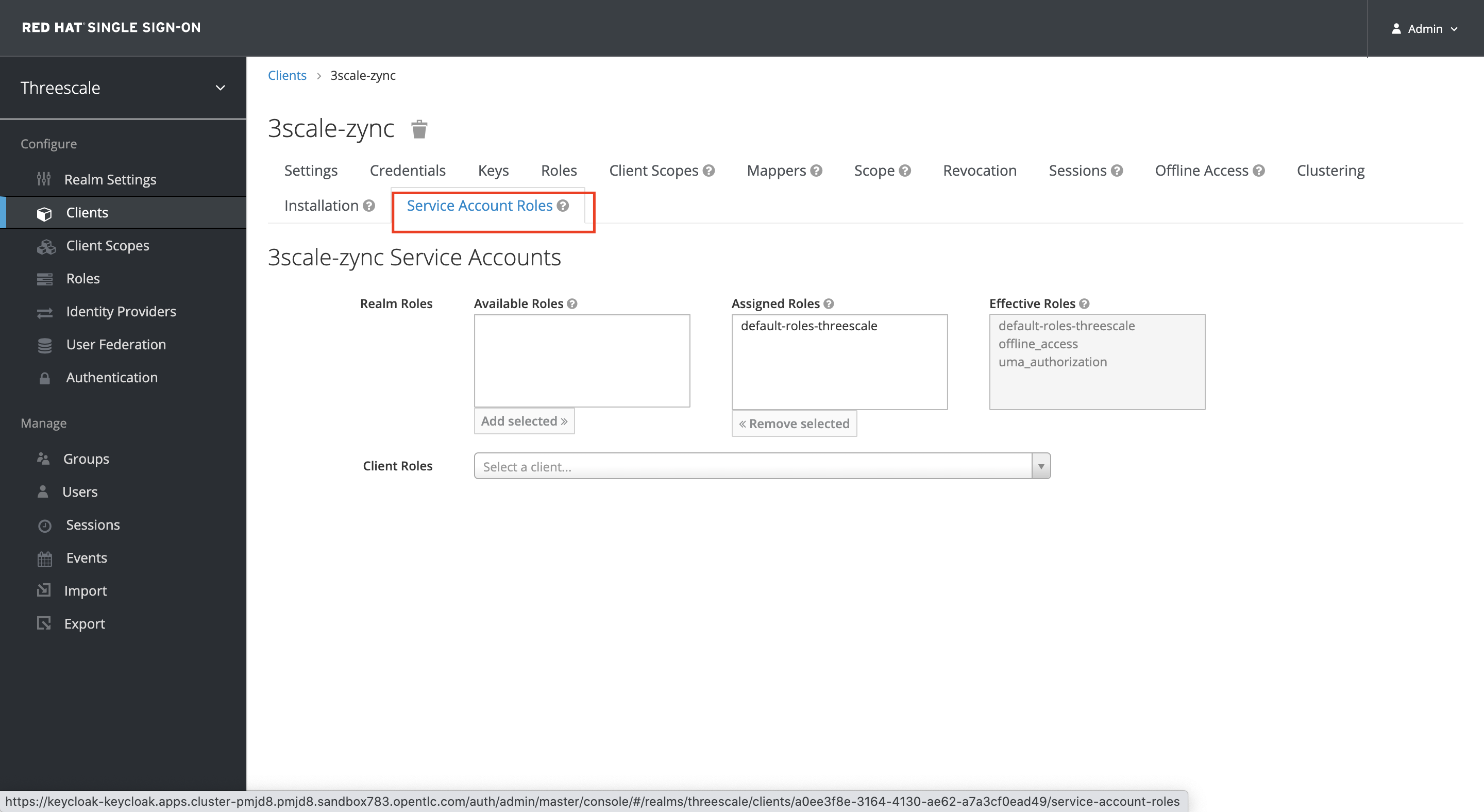Click the User Federation icon
1484x812 pixels.
[x=44, y=344]
